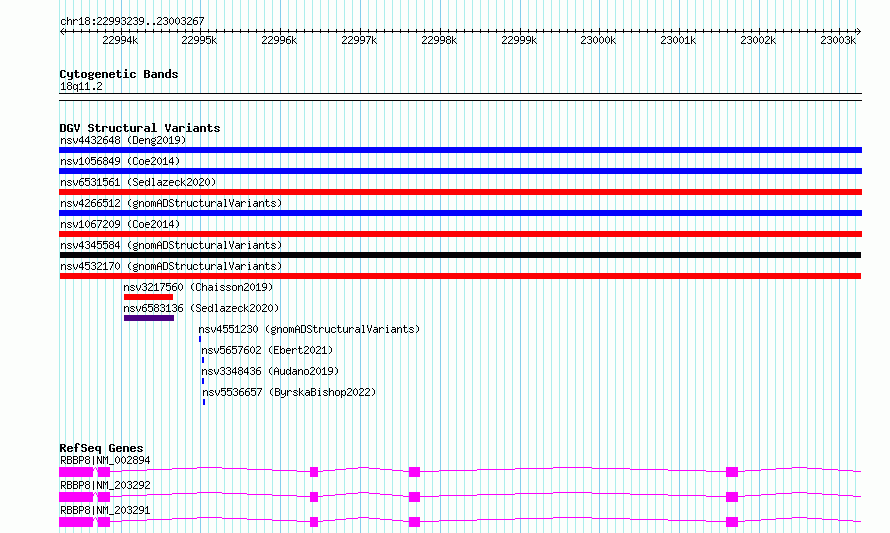Screen dimensions: 890x533
Task: Open nsv6583136 (Sedlazeck2020) label
Action: (201, 308)
